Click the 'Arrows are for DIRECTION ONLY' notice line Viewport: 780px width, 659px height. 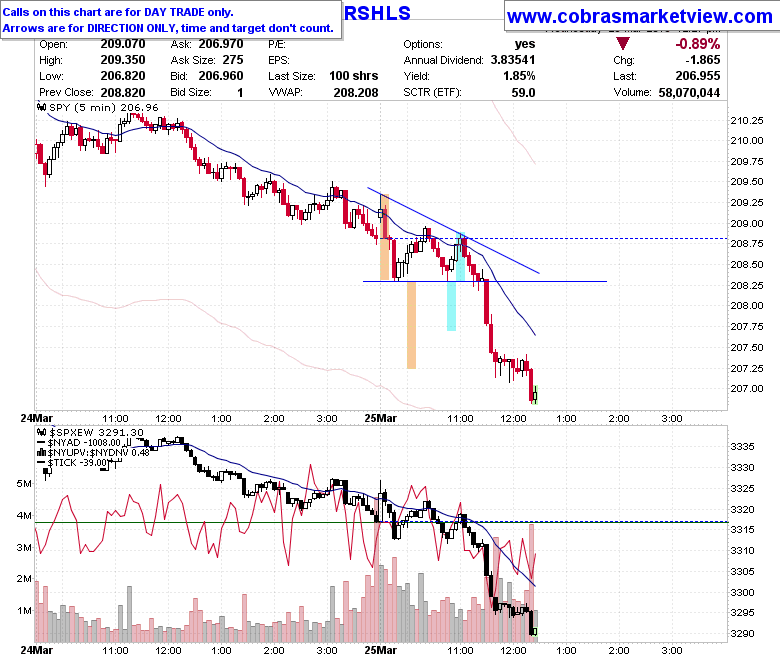168,28
